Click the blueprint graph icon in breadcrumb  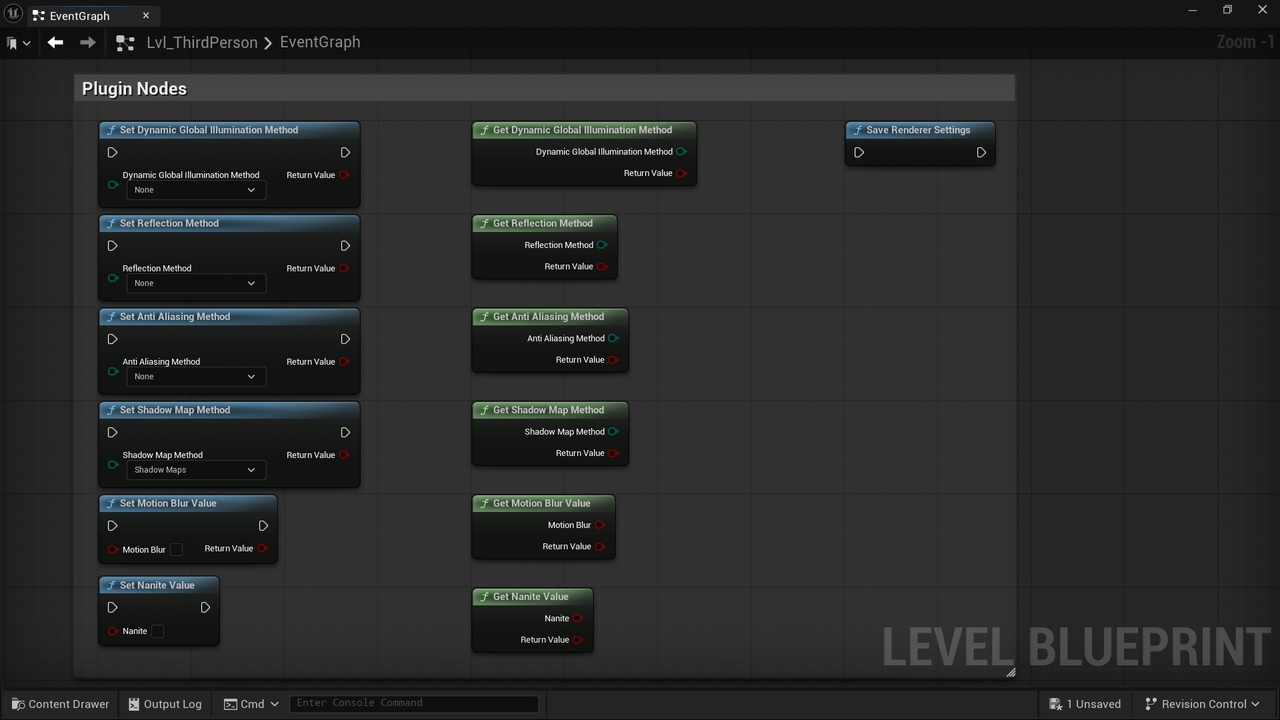pos(125,43)
